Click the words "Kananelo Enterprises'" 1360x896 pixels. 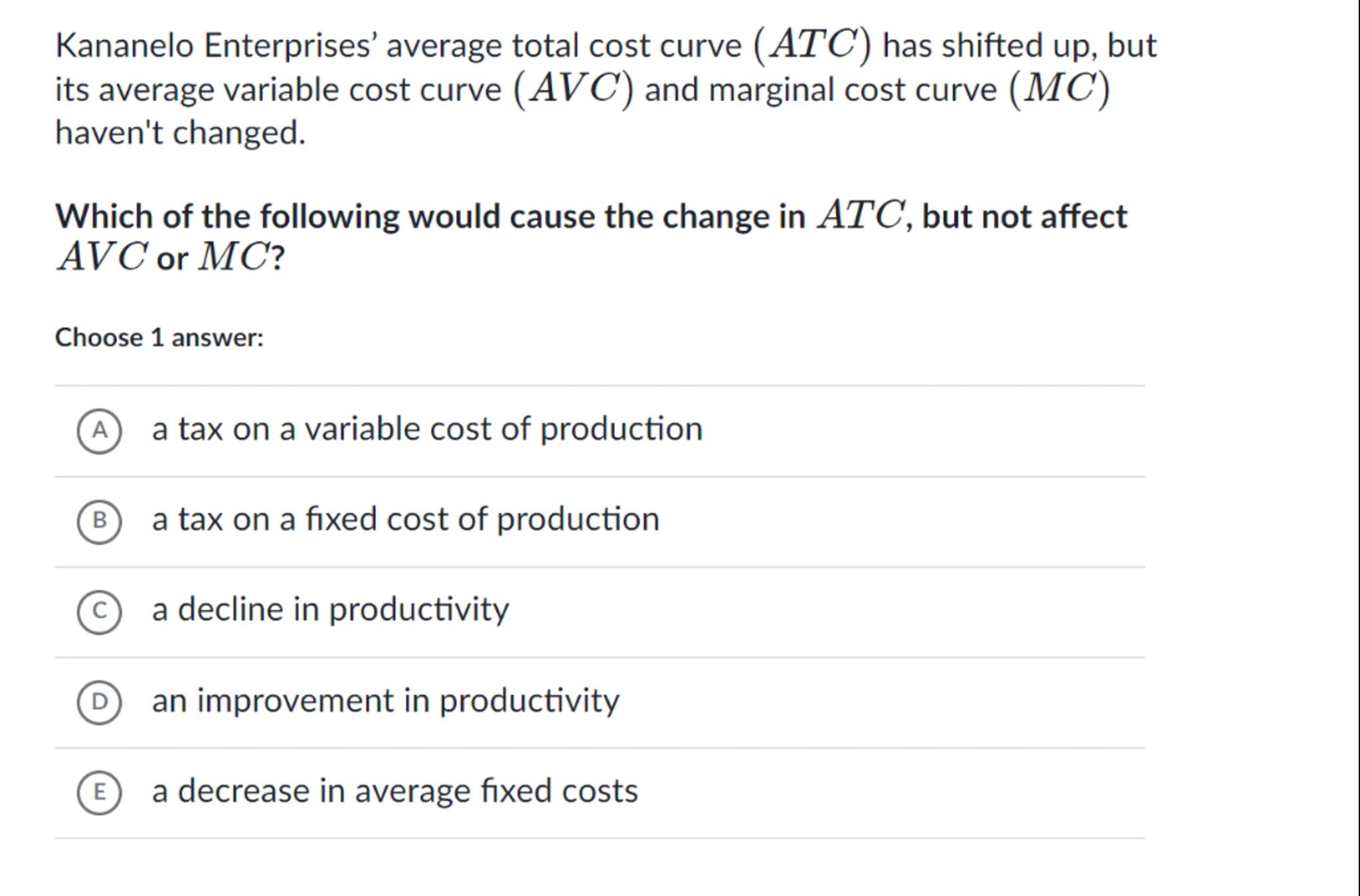coord(216,46)
